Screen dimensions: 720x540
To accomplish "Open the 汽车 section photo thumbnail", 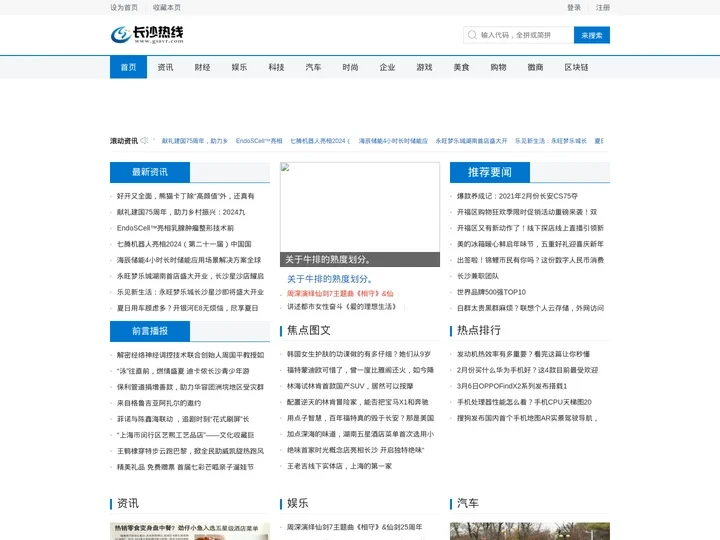I will click(530, 531).
